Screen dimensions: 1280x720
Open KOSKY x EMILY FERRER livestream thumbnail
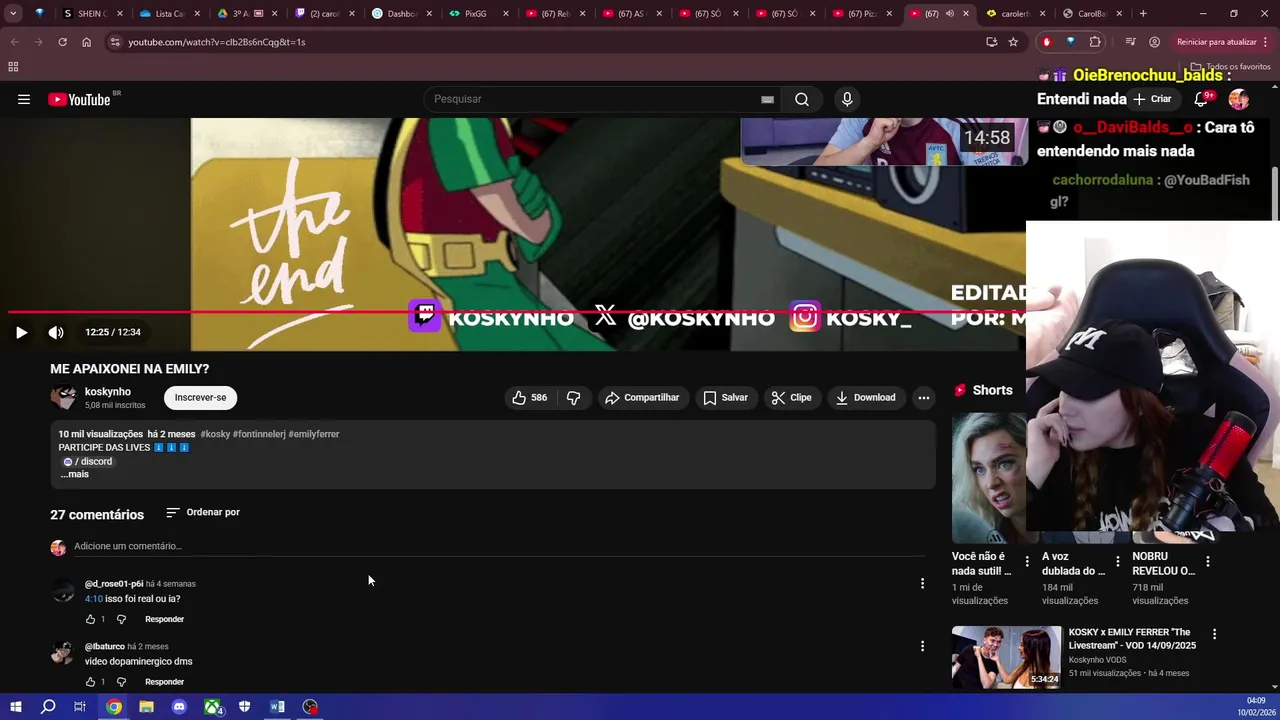point(1006,657)
